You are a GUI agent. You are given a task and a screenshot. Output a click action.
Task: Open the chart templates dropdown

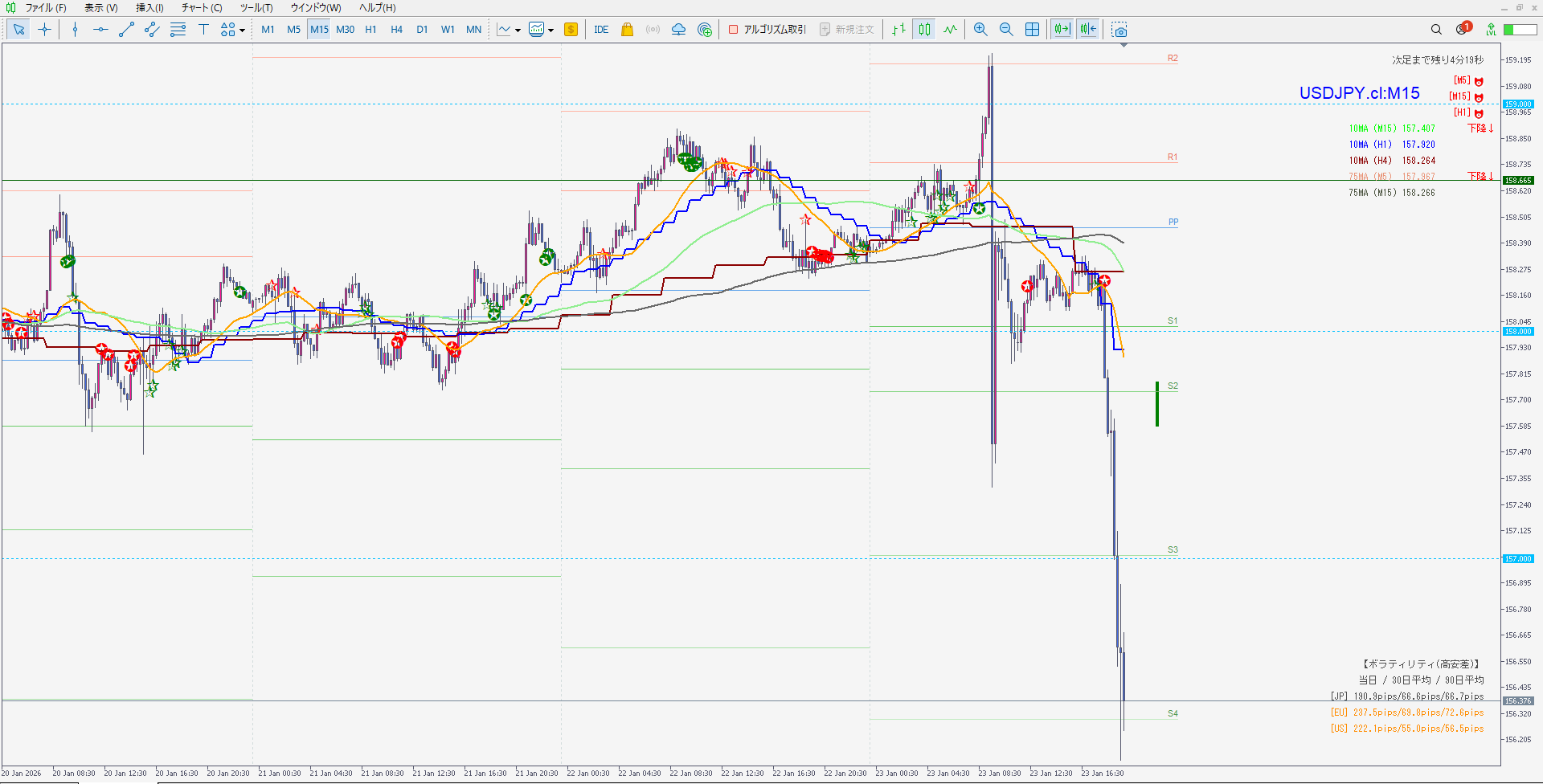(550, 31)
